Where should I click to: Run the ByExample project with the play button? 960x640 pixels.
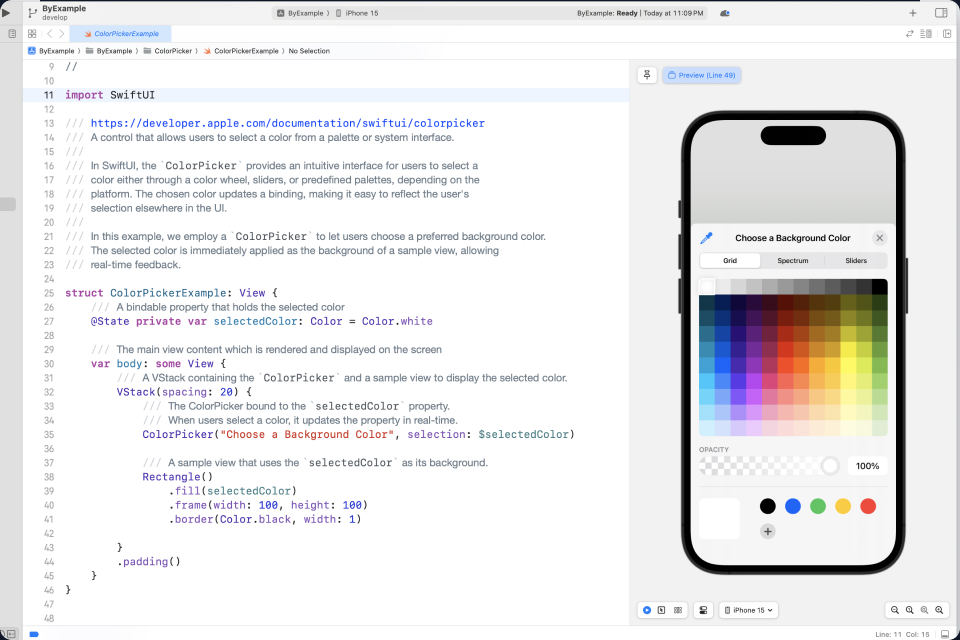[6, 12]
